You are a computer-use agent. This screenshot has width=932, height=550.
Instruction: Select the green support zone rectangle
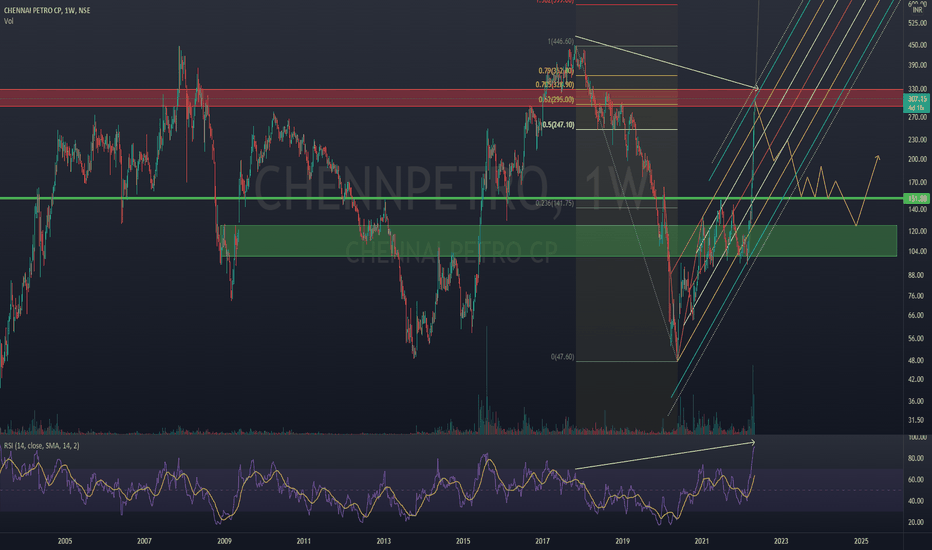558,241
